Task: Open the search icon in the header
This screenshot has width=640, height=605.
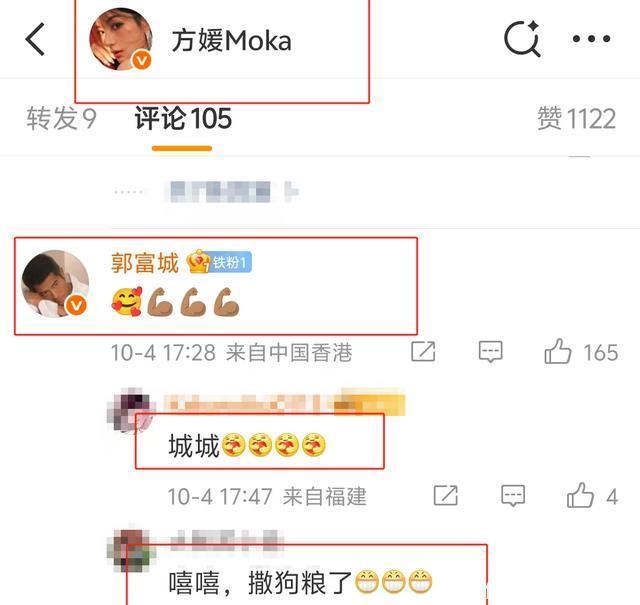Action: pyautogui.click(x=522, y=39)
